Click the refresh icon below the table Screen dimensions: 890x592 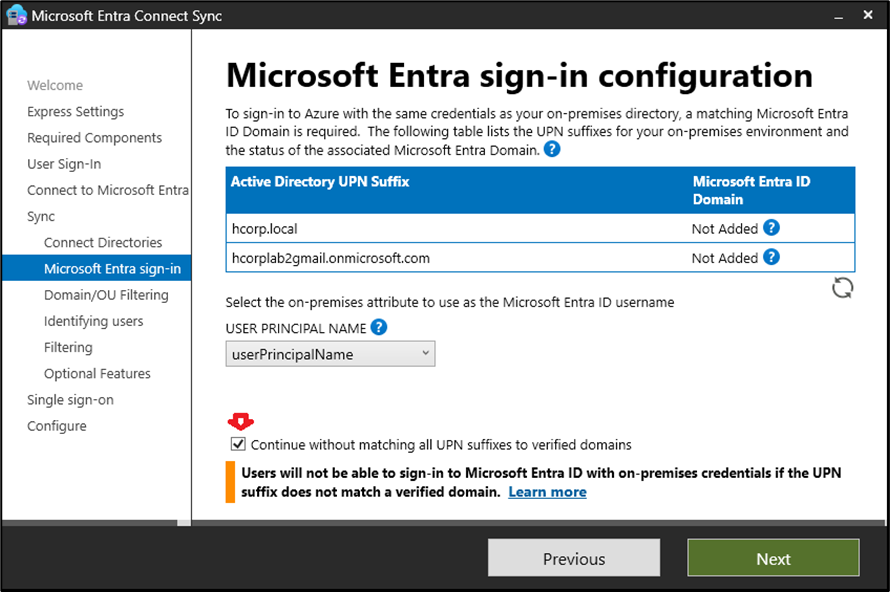[x=843, y=289]
